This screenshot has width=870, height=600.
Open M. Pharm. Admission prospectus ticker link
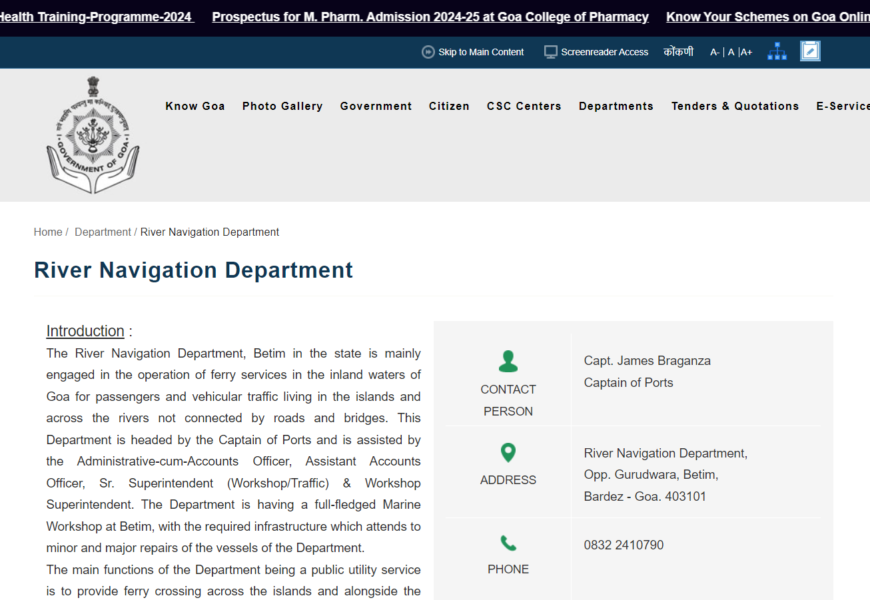430,17
